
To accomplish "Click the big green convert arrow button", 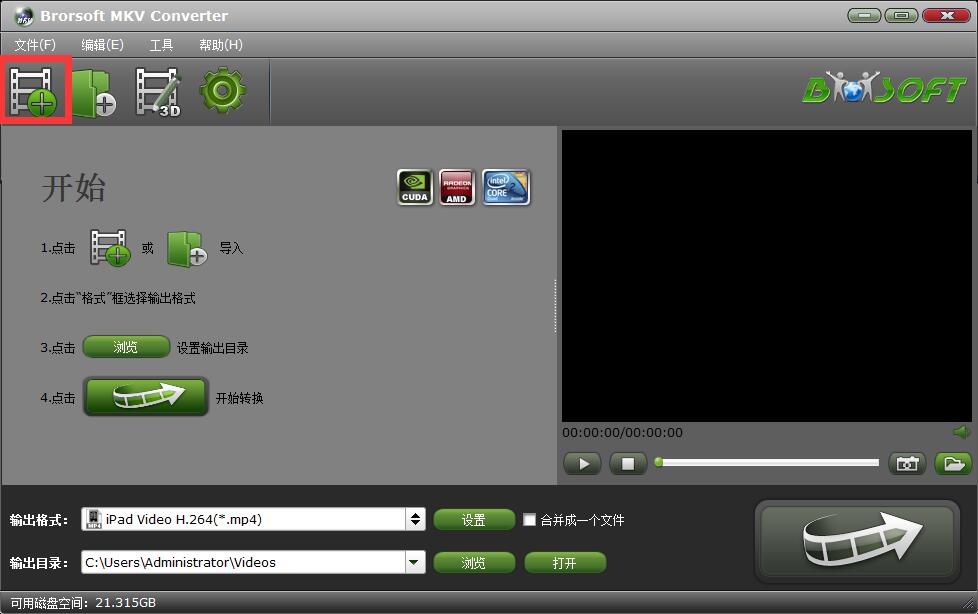I will pyautogui.click(x=857, y=539).
